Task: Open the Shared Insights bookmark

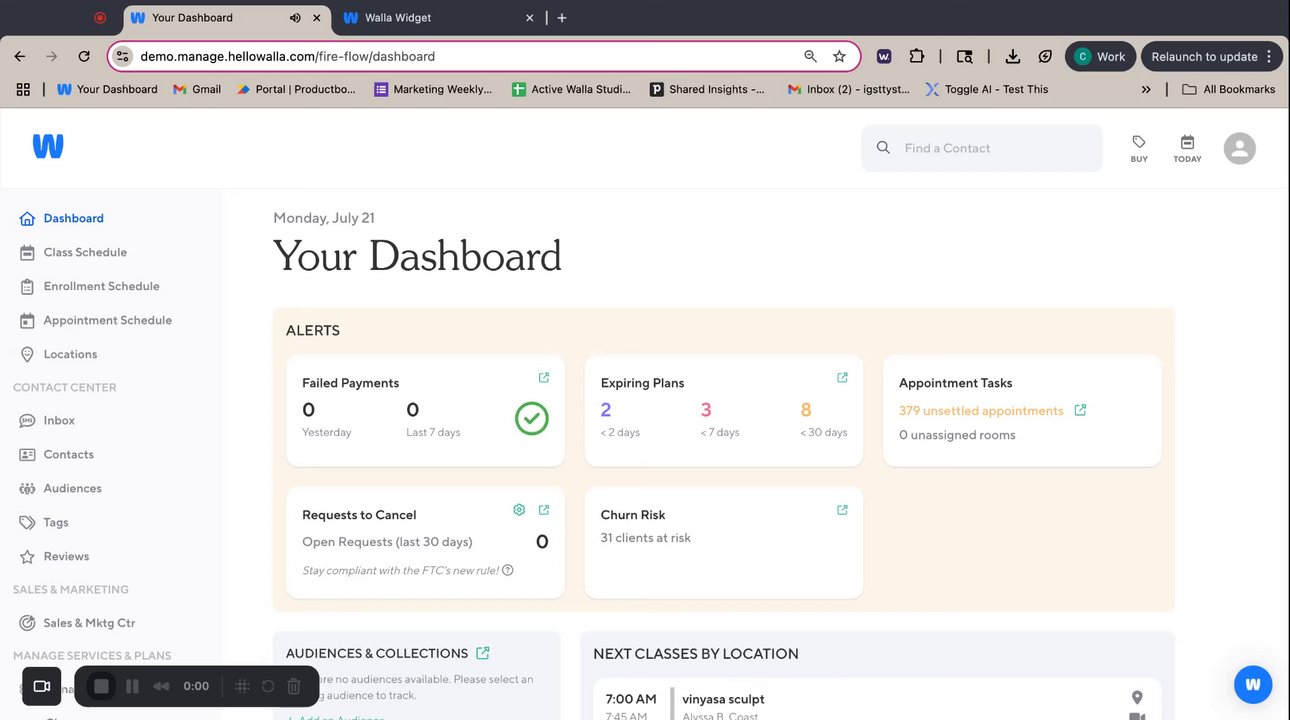Action: click(708, 89)
